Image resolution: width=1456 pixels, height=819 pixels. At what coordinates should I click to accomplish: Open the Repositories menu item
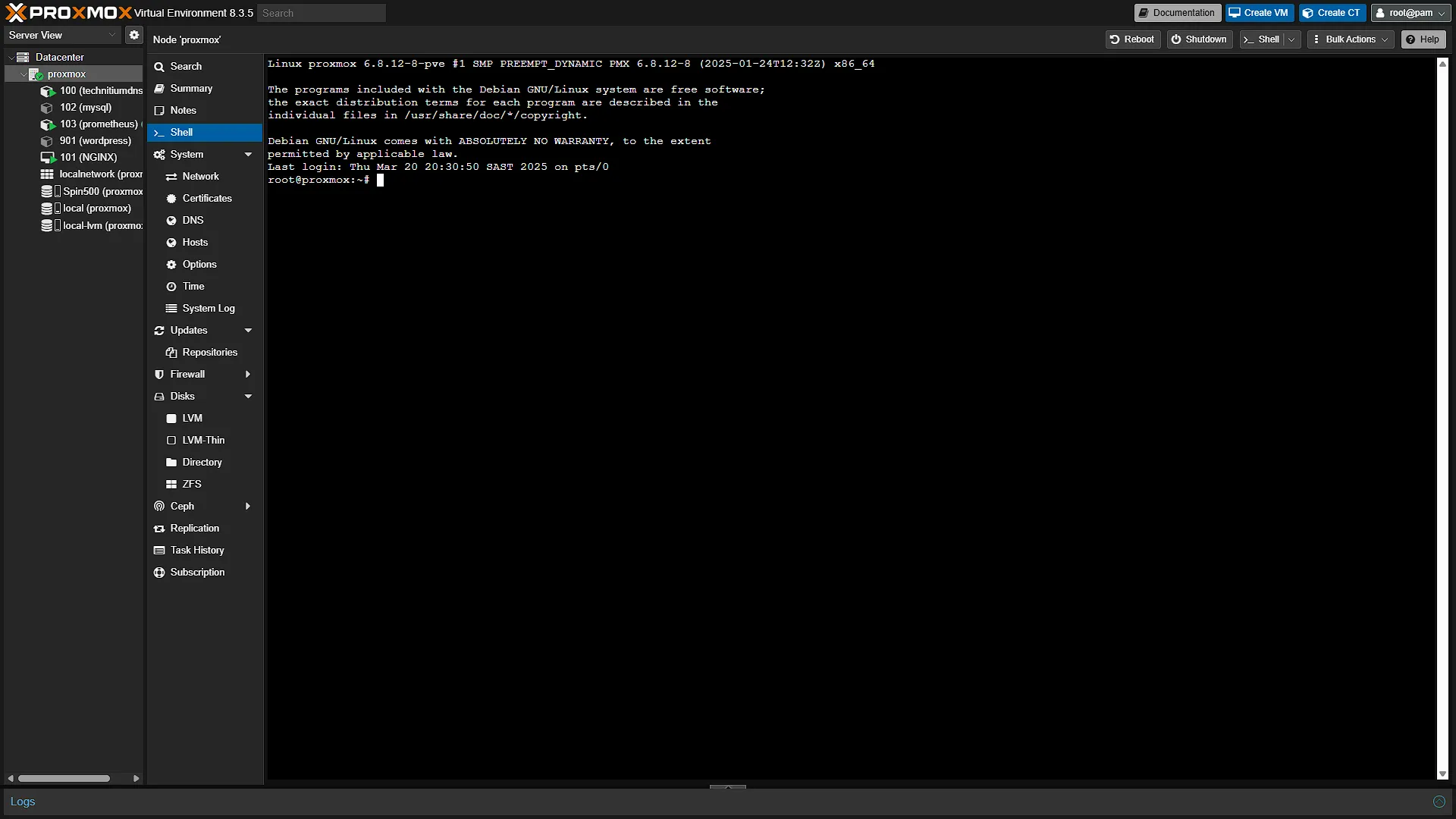click(205, 353)
